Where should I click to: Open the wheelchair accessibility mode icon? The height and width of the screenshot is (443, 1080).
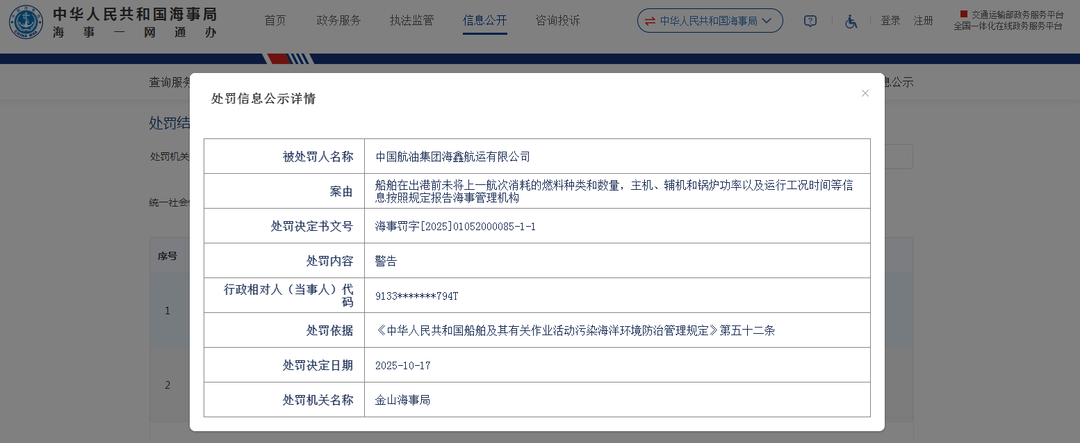coord(851,21)
